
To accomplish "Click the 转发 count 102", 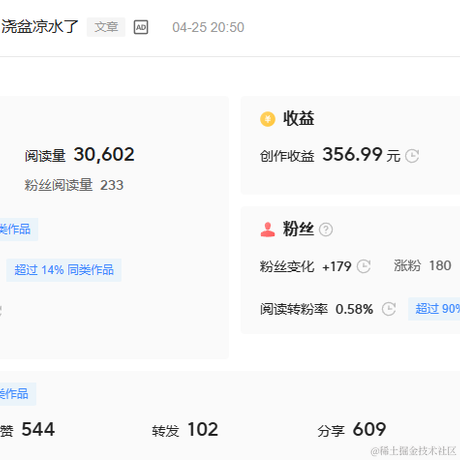I will [x=203, y=429].
